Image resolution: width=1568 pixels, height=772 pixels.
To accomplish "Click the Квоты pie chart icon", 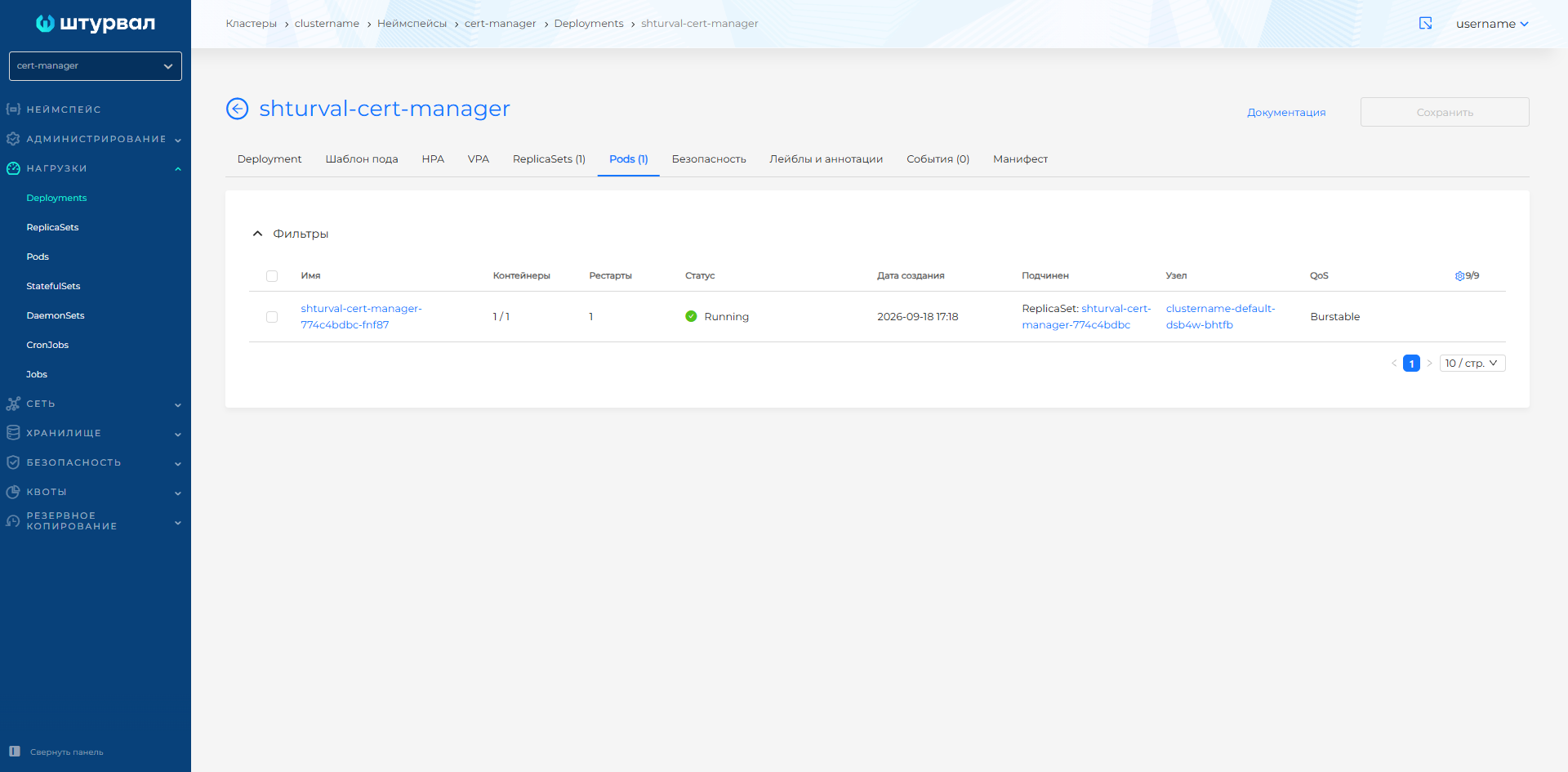I will pyautogui.click(x=13, y=492).
